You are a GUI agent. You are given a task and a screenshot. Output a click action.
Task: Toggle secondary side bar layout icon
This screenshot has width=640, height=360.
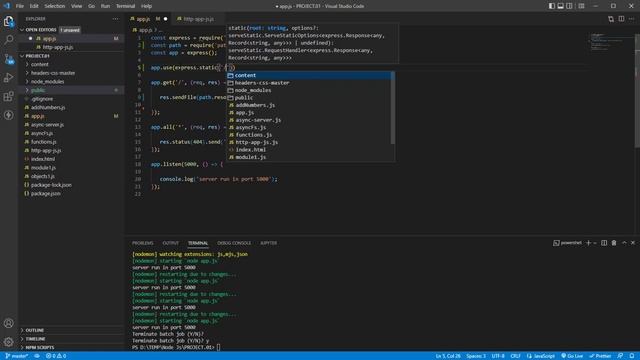[569, 6]
